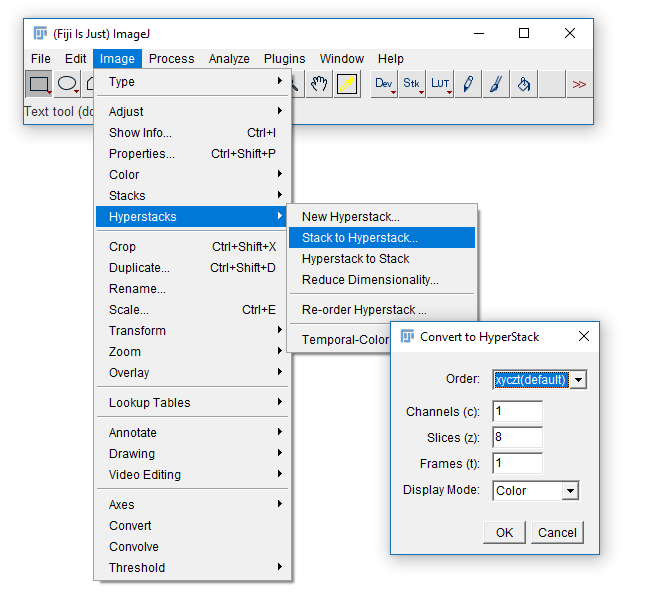Click the yellow color picker swatch
The width and height of the screenshot is (657, 608).
(347, 84)
